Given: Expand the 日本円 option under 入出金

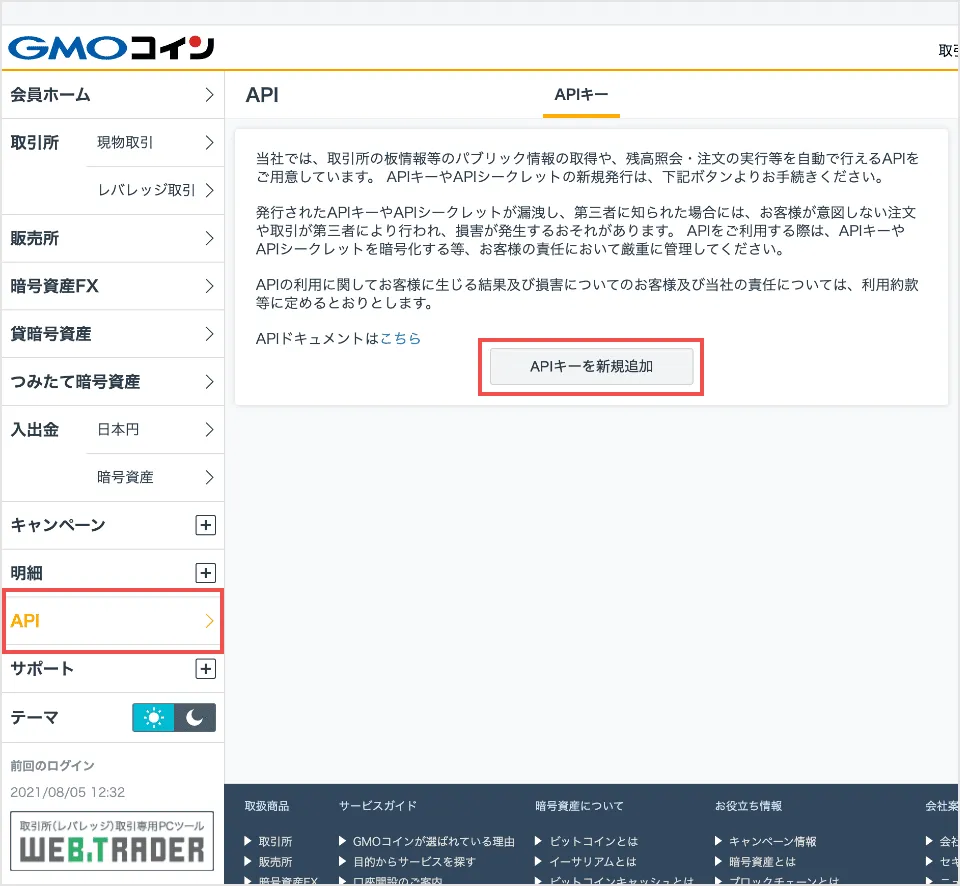Looking at the screenshot, I should (152, 429).
